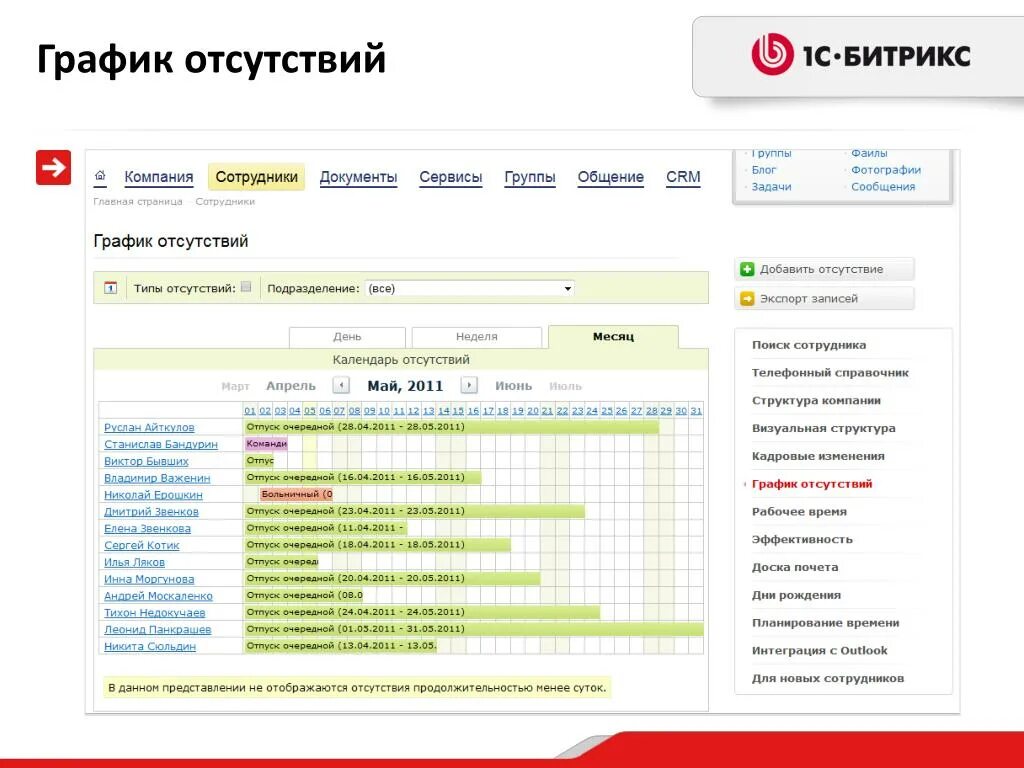Click the Сообщения link
Viewport: 1024px width, 768px height.
[x=883, y=187]
